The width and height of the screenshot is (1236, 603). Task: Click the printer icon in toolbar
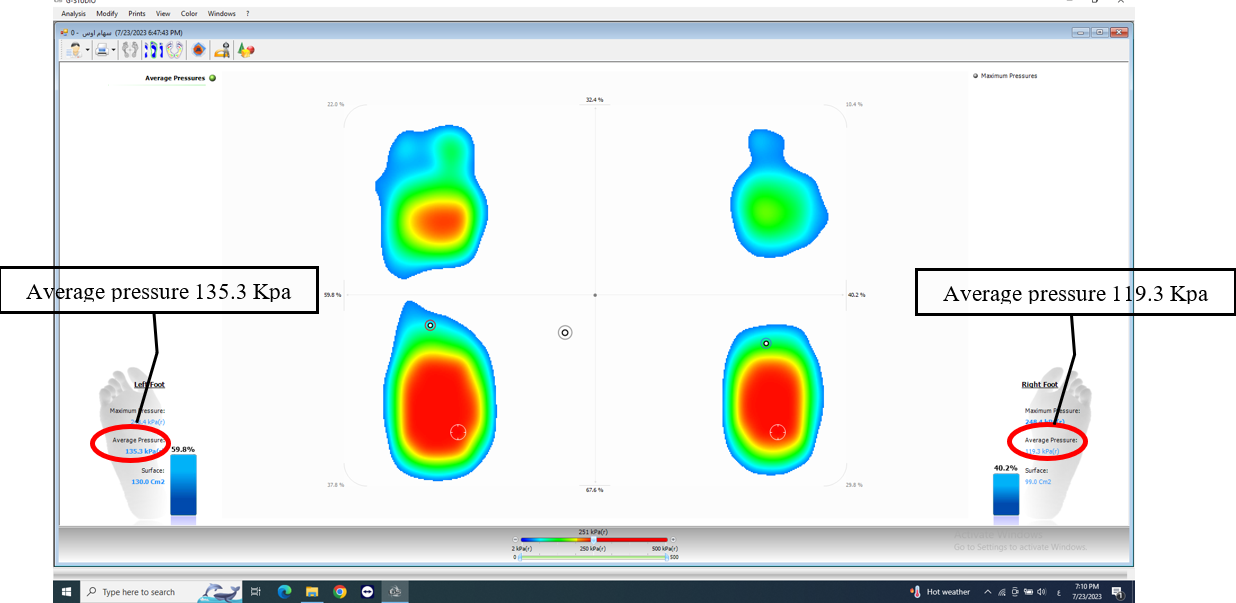click(x=101, y=49)
